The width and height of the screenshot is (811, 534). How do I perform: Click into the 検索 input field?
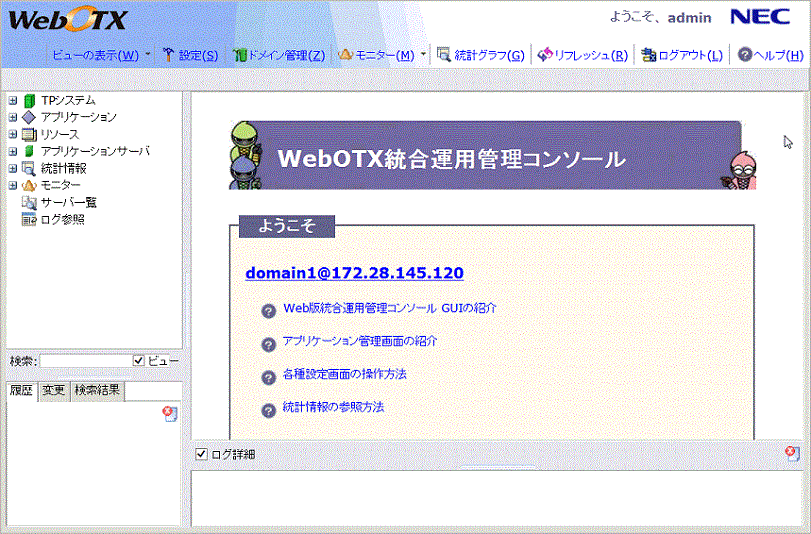tap(84, 360)
